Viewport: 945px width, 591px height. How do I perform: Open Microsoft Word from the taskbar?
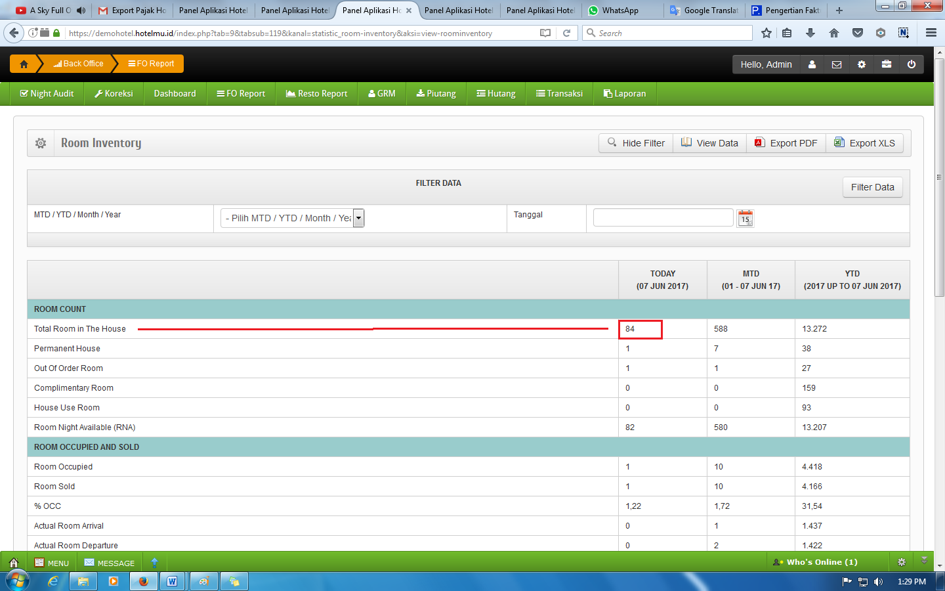pyautogui.click(x=172, y=581)
